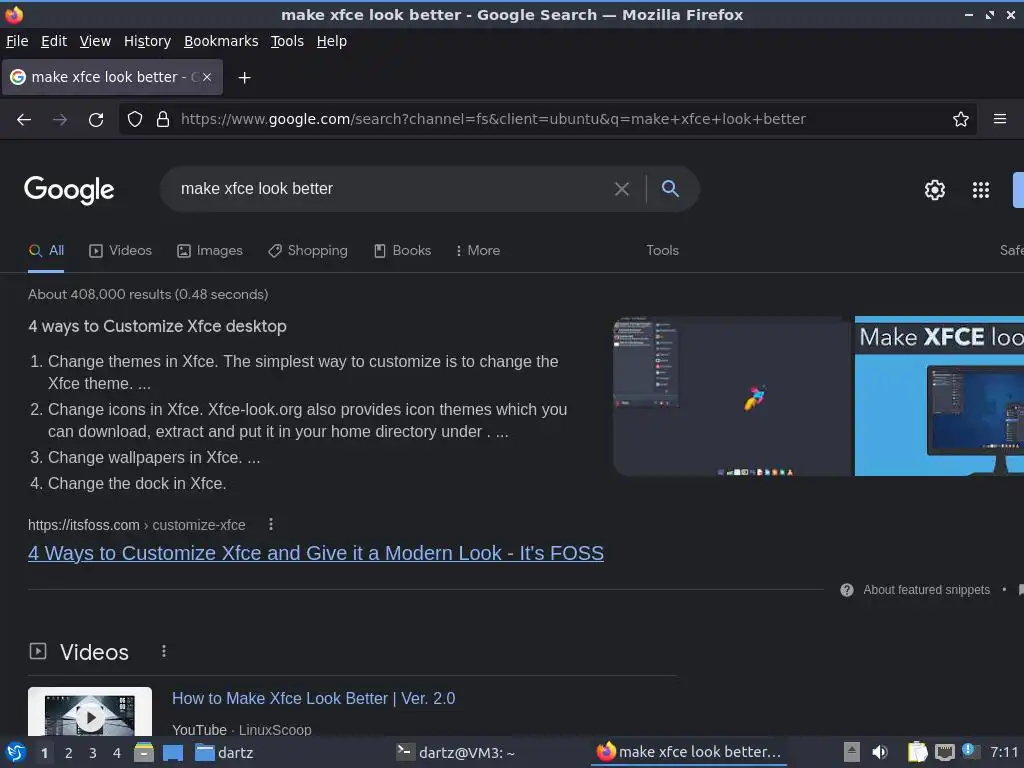This screenshot has width=1024, height=768.
Task: Open the tracking protection shield icon
Action: click(135, 119)
